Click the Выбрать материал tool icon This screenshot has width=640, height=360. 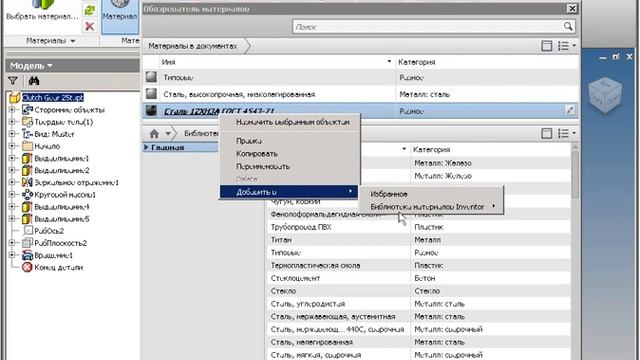[42, 5]
